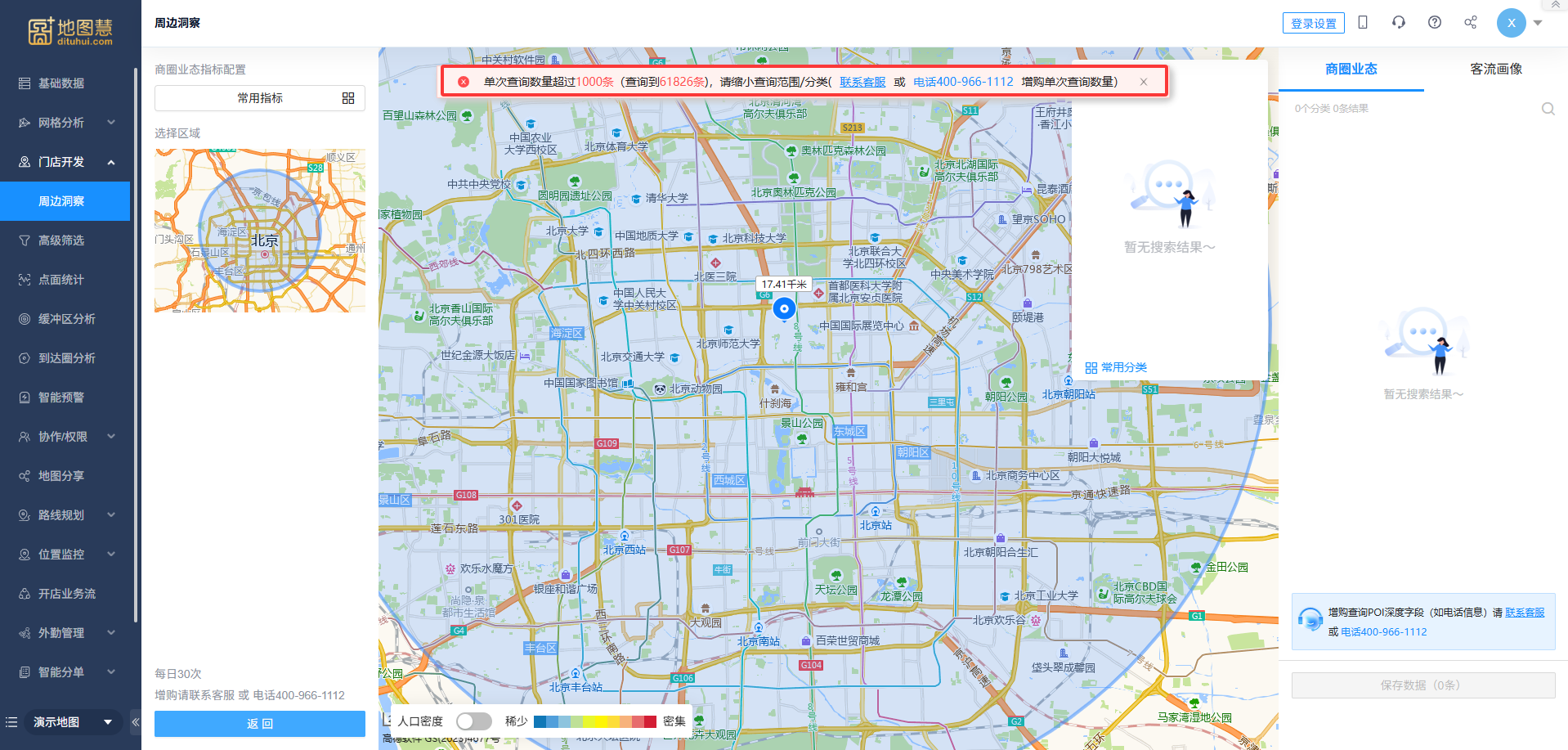Collapse the left sidebar arrow icon
The image size is (1568, 750).
pos(136,722)
